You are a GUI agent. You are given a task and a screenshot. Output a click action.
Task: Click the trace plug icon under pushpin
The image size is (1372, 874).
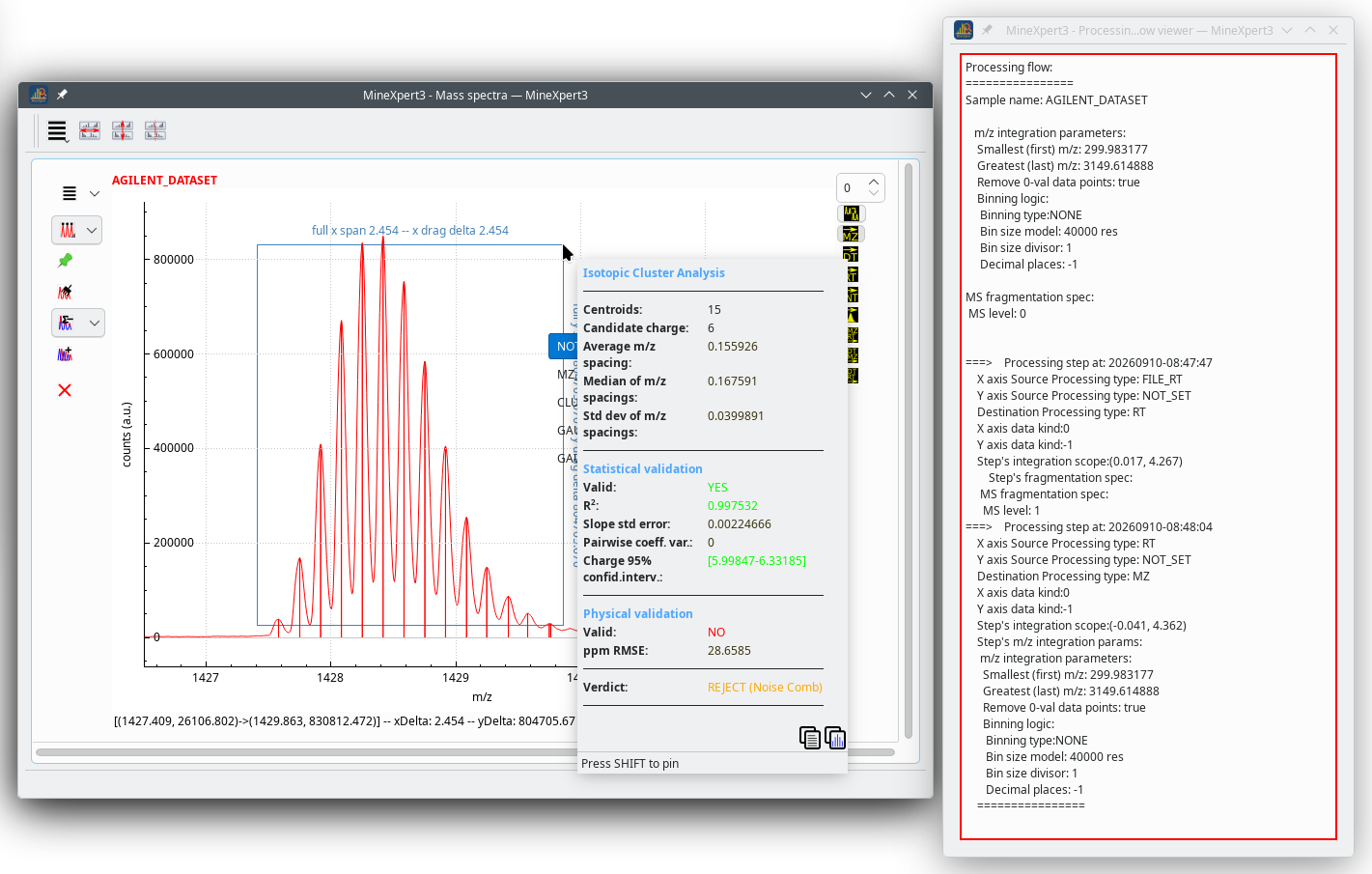[x=65, y=292]
